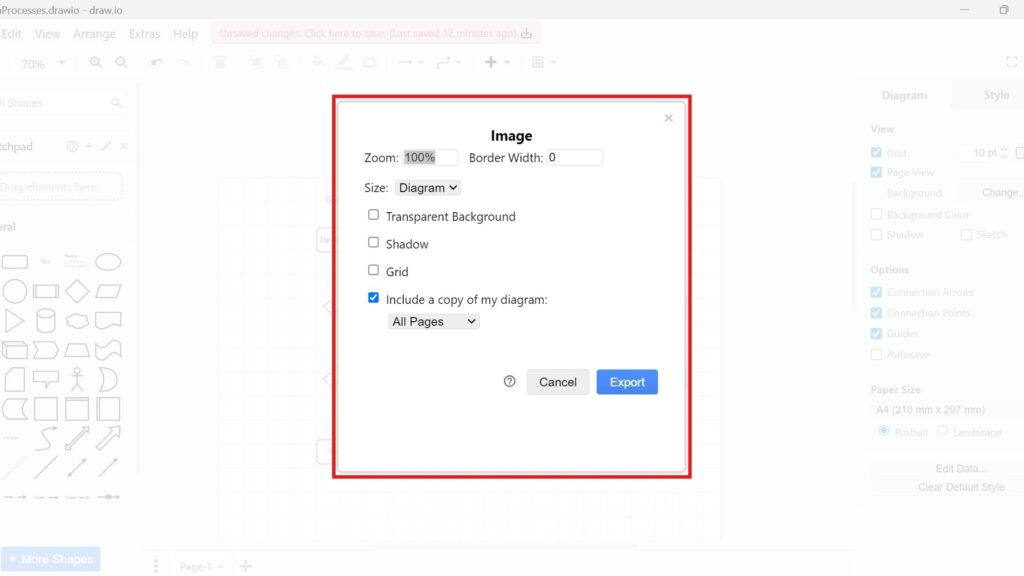Click the delete trash icon in toolbar
Image resolution: width=1024 pixels, height=576 pixels.
[220, 63]
